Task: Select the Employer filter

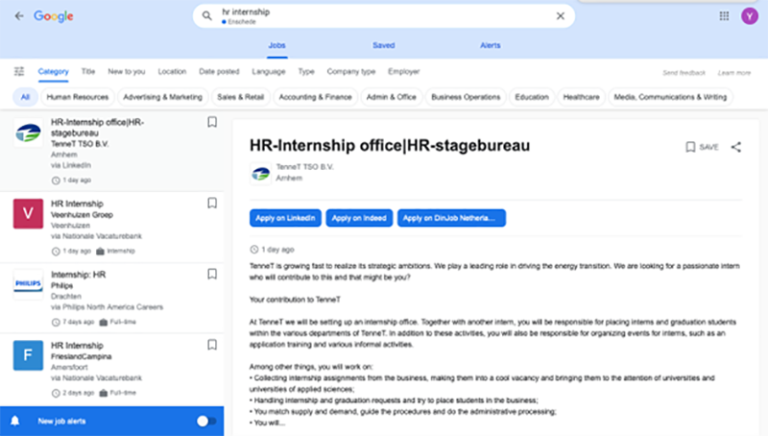Action: [x=404, y=72]
